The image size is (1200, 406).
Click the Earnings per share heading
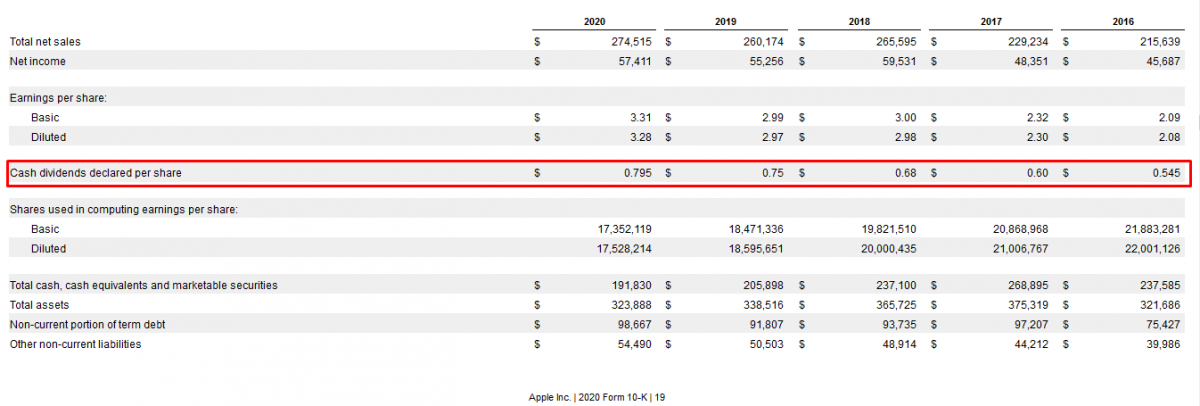58,98
